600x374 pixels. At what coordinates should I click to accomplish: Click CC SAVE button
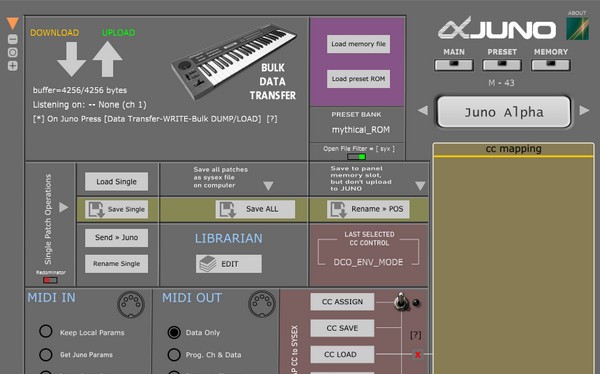(x=342, y=328)
